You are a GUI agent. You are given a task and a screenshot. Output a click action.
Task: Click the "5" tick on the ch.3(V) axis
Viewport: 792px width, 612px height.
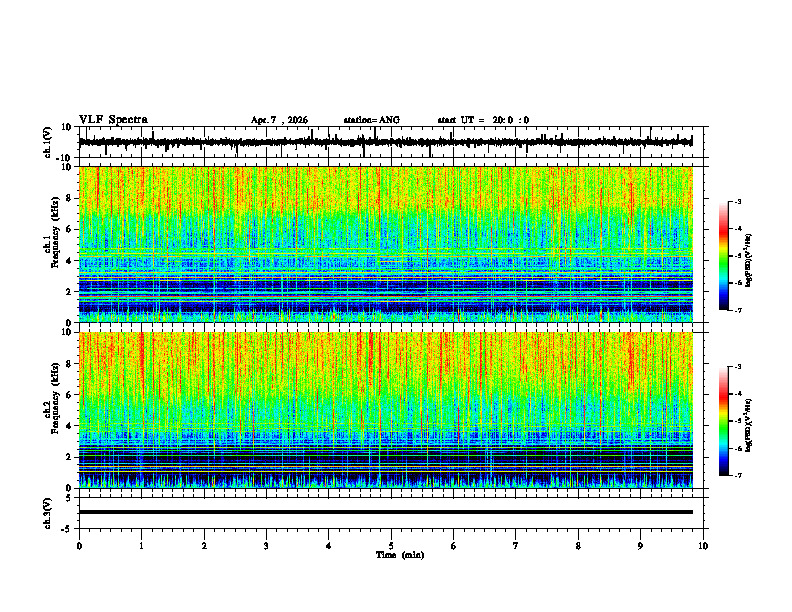[x=69, y=498]
